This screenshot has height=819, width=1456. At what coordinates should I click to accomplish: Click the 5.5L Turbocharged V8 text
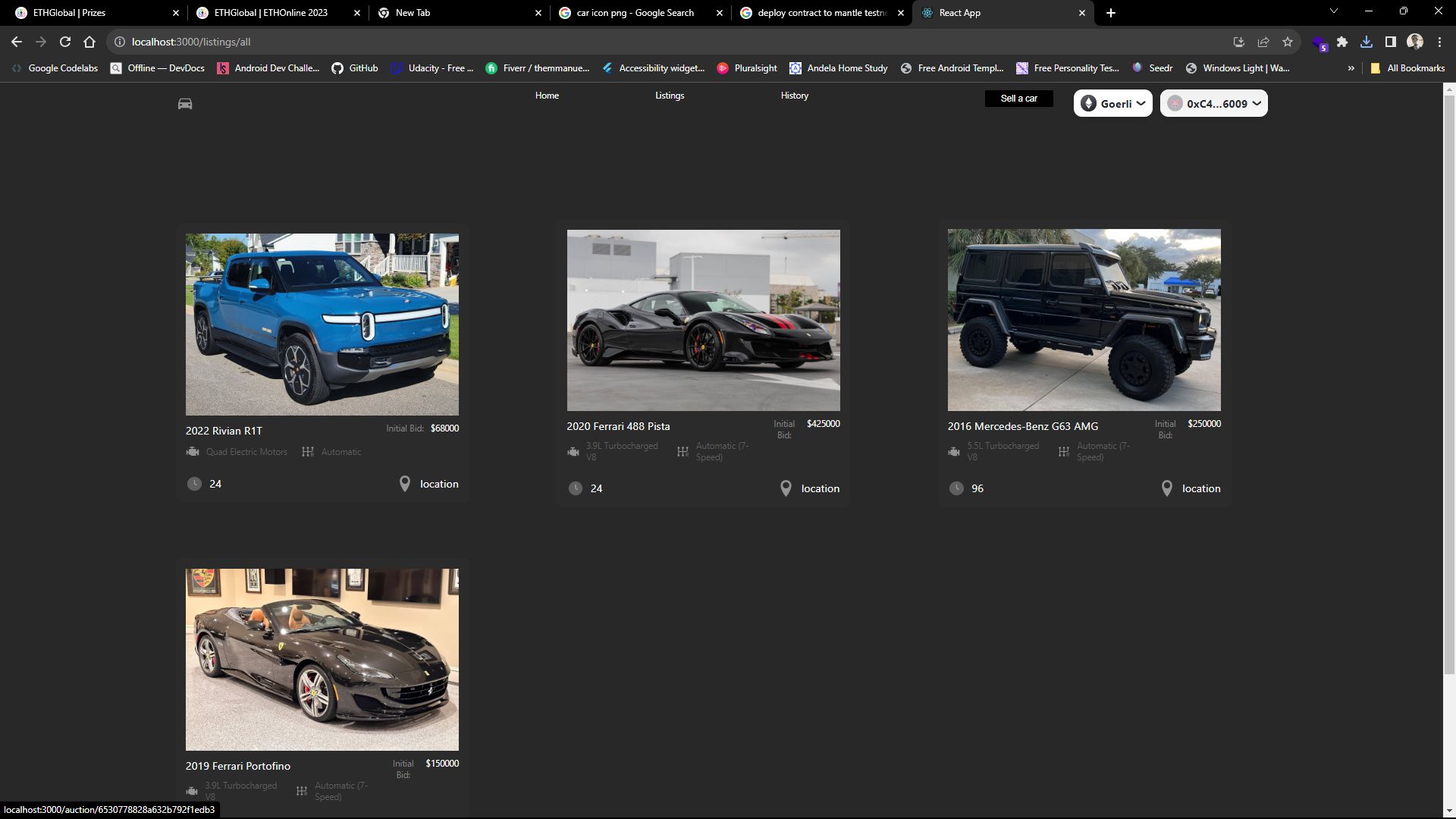(x=1003, y=451)
